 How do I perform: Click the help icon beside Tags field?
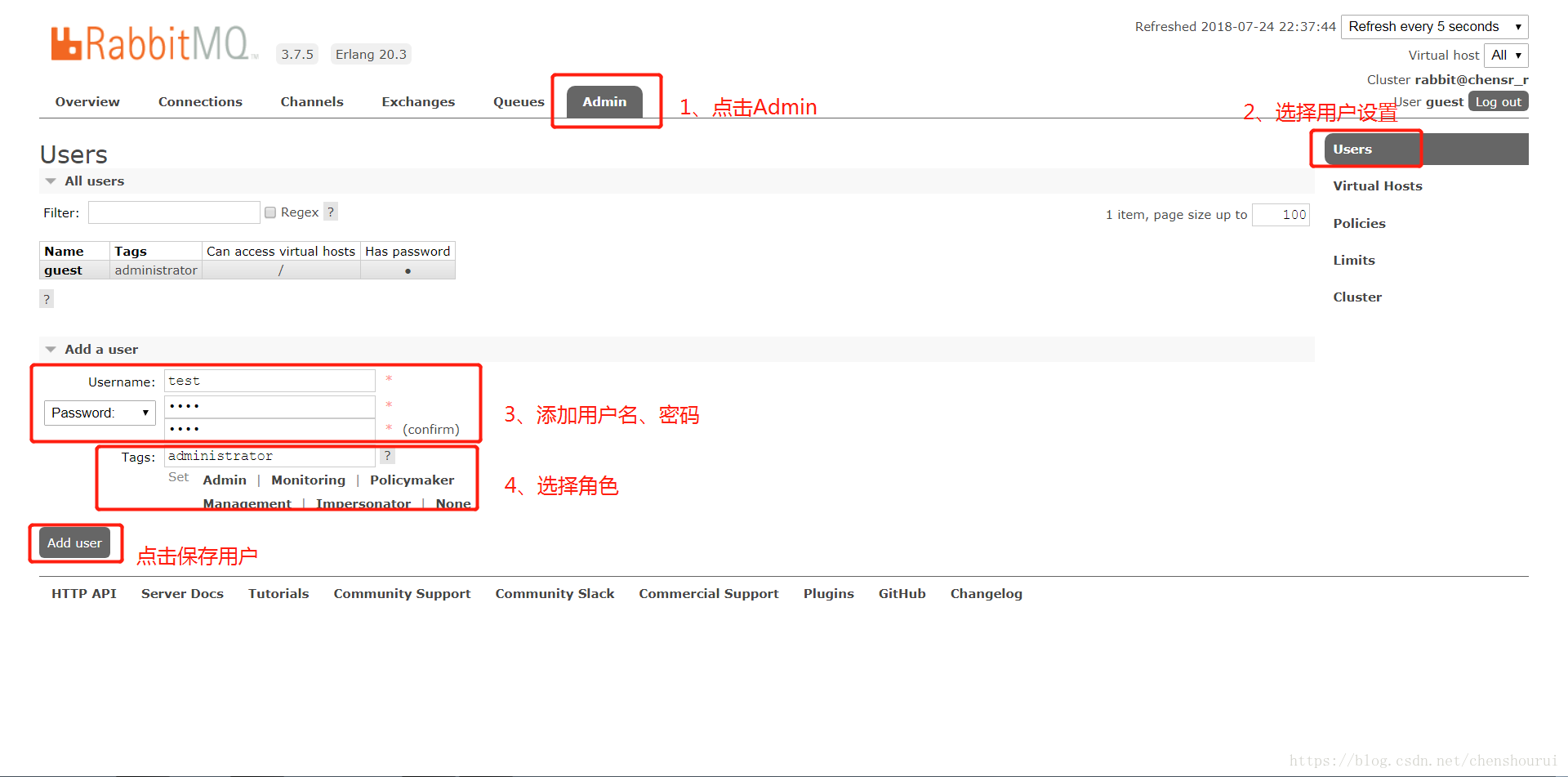pyautogui.click(x=387, y=456)
